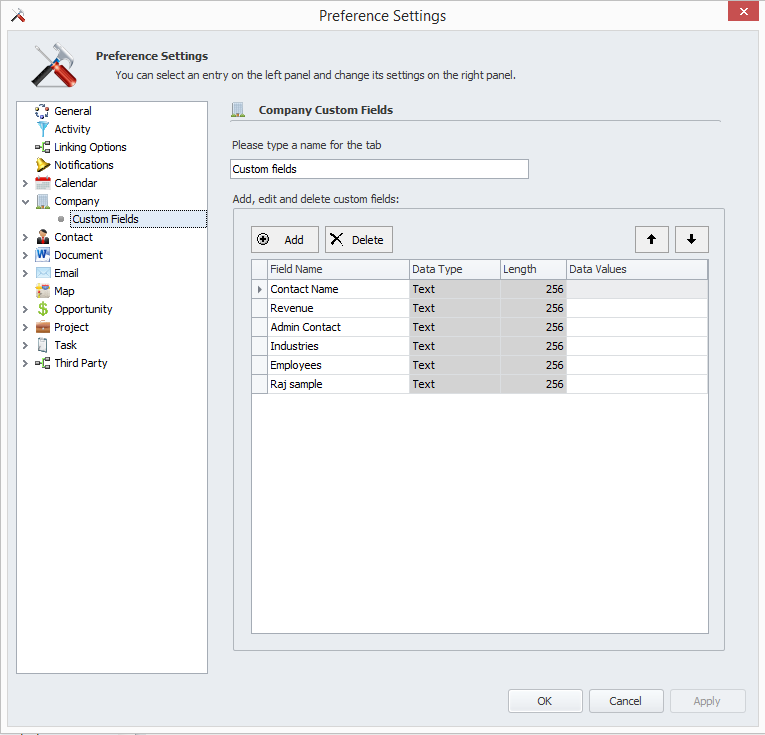Click the General settings icon in tree
The width and height of the screenshot is (765, 735).
pos(42,111)
